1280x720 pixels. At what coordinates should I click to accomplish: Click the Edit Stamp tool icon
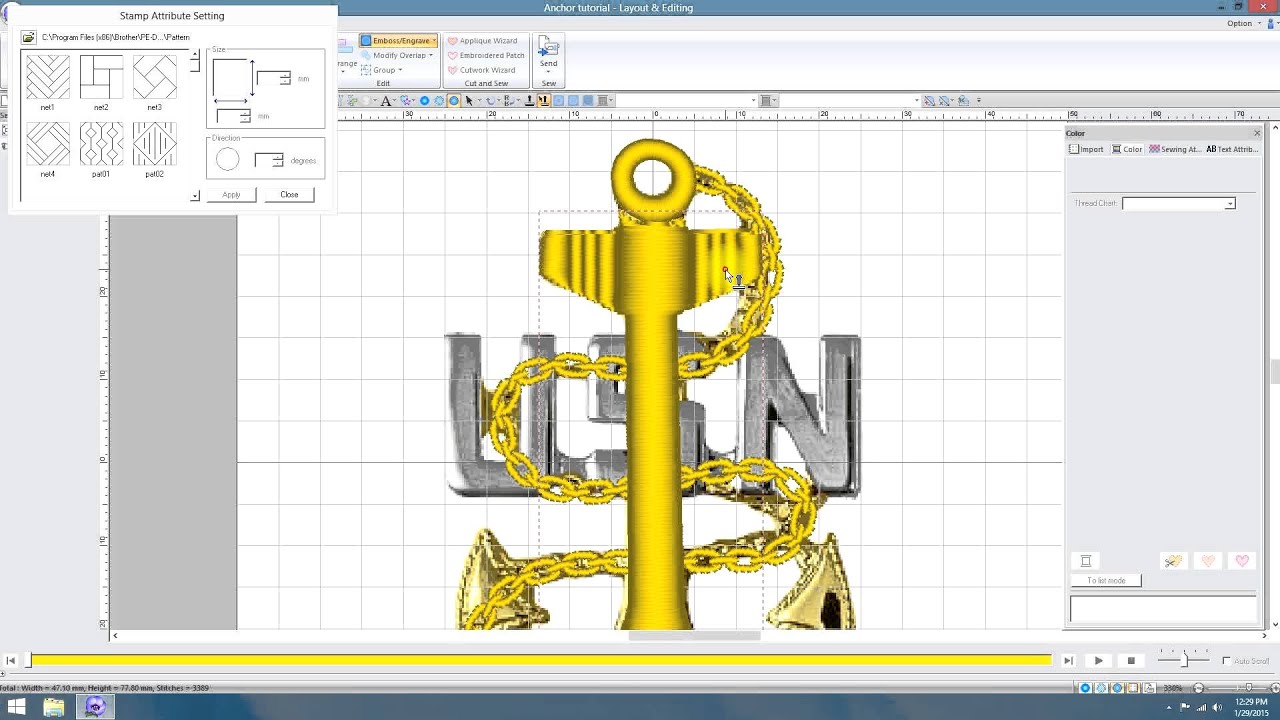point(543,101)
